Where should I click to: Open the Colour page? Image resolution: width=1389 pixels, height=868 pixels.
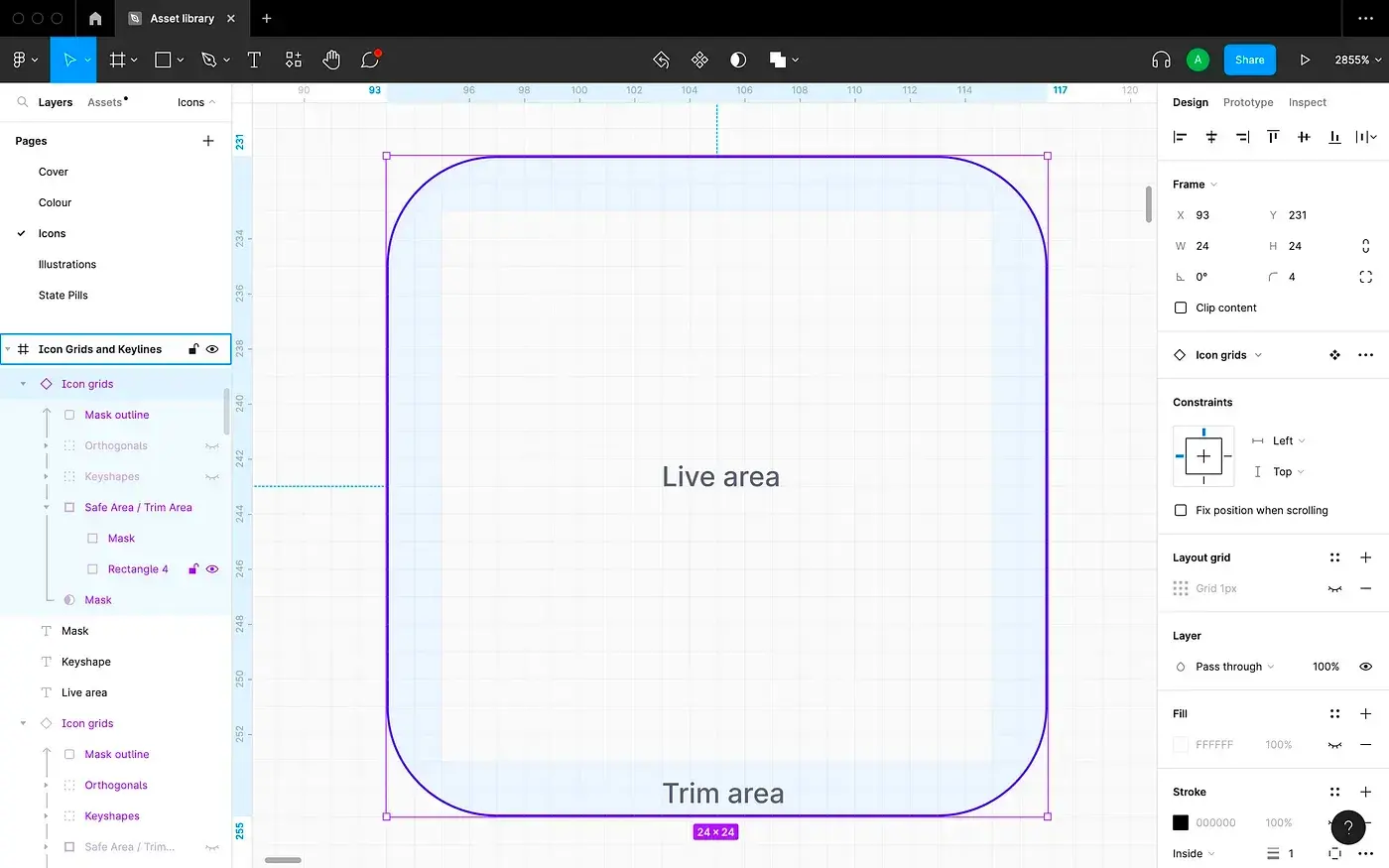(x=55, y=202)
